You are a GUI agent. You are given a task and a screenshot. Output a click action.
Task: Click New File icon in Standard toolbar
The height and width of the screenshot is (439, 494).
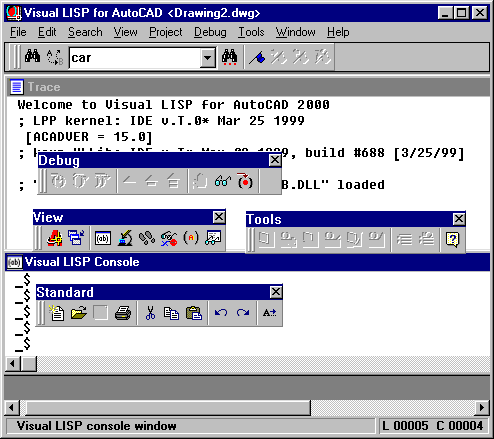[x=57, y=313]
